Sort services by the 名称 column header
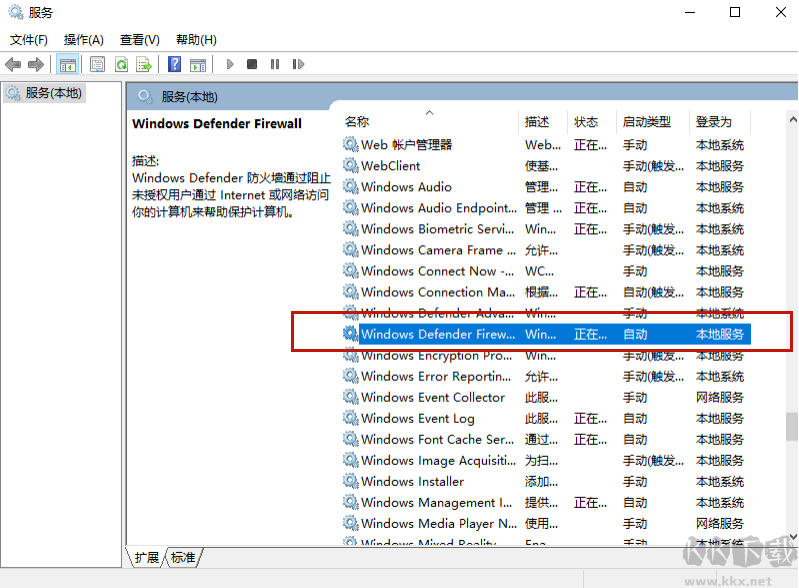 [x=357, y=122]
